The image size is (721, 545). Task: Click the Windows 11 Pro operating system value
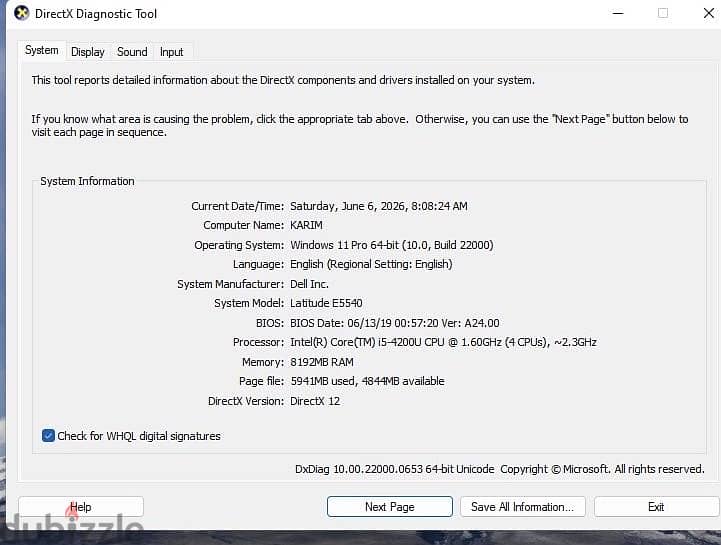pos(392,245)
